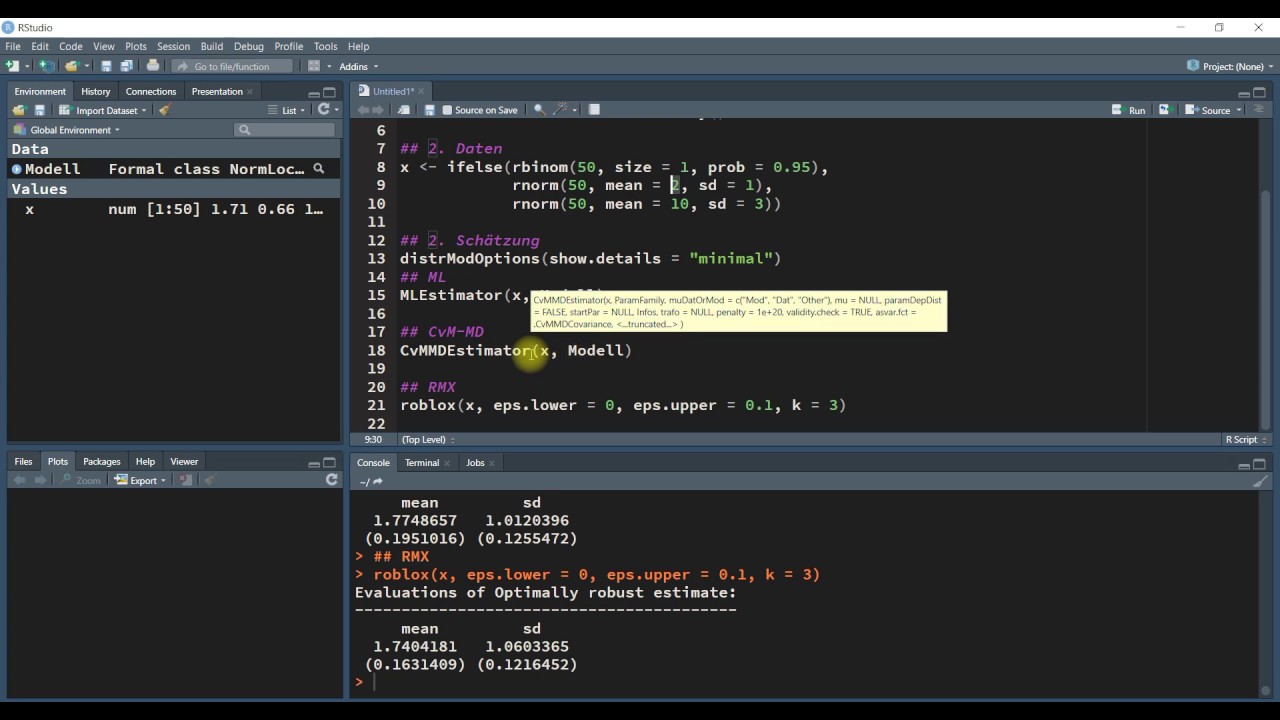
Task: Save workspace icon in Environment pane
Action: pyautogui.click(x=40, y=110)
